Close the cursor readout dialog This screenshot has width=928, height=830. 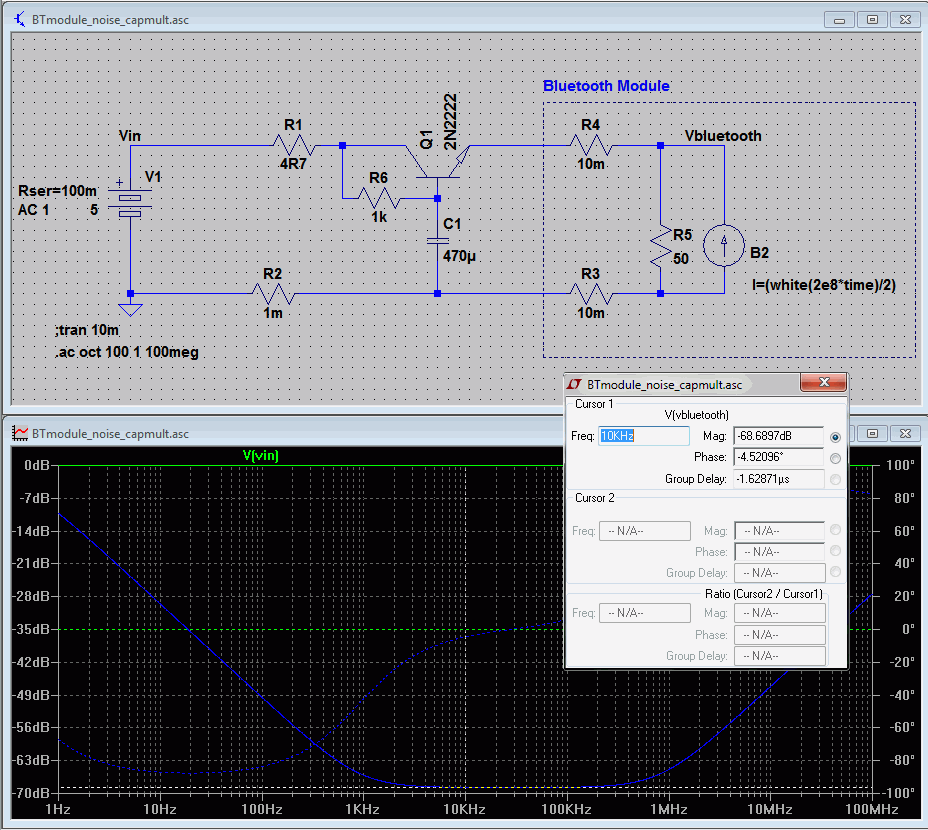click(x=824, y=383)
